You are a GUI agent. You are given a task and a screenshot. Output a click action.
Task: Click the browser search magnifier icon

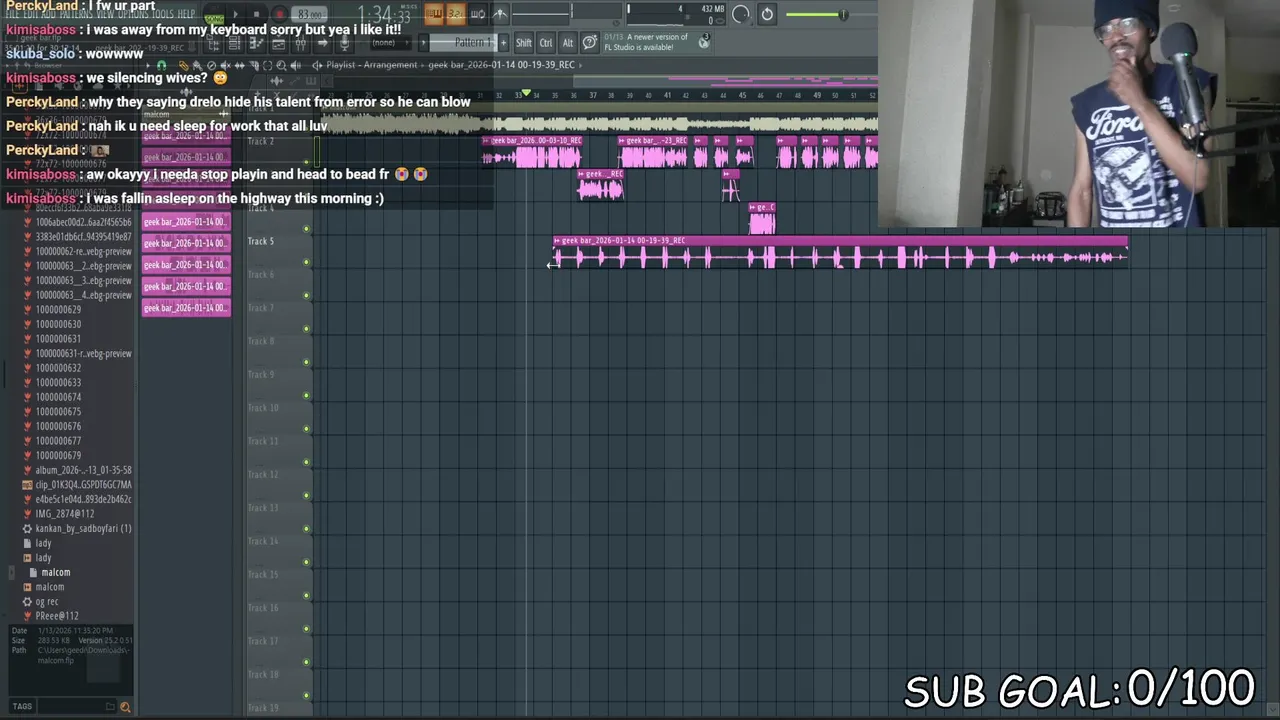[x=125, y=706]
